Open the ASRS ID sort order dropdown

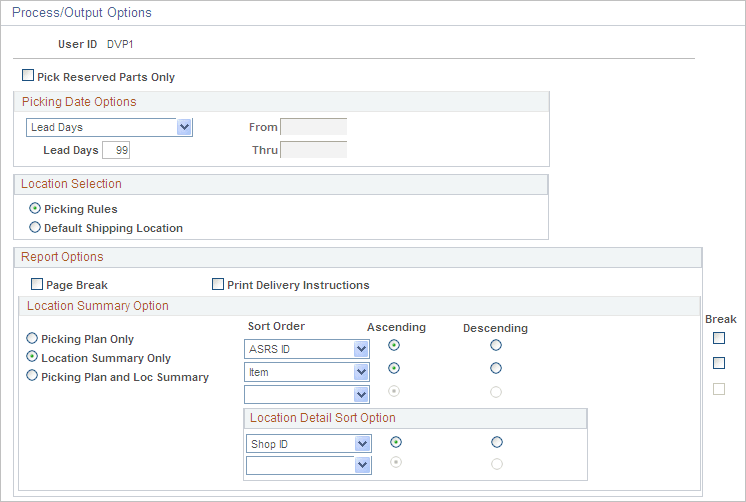(x=307, y=349)
